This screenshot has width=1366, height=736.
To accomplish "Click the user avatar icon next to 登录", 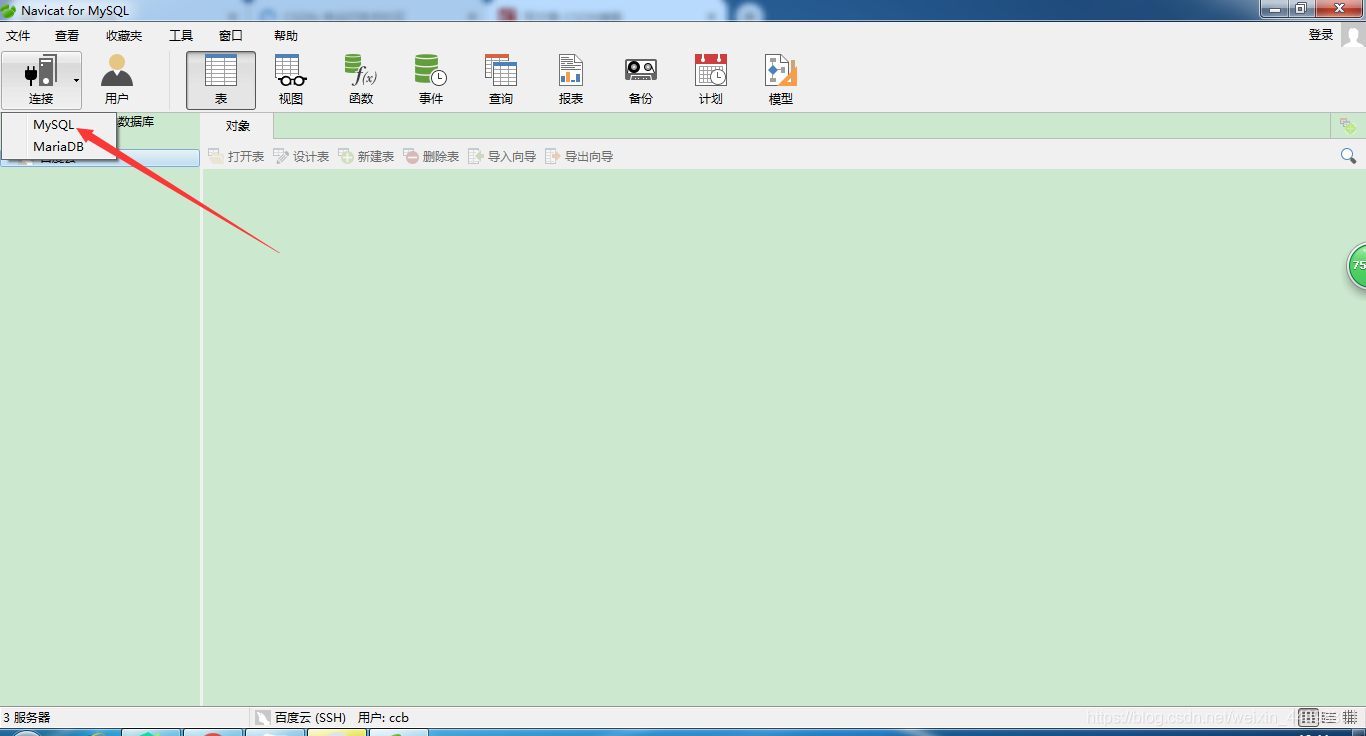I will [x=1353, y=36].
